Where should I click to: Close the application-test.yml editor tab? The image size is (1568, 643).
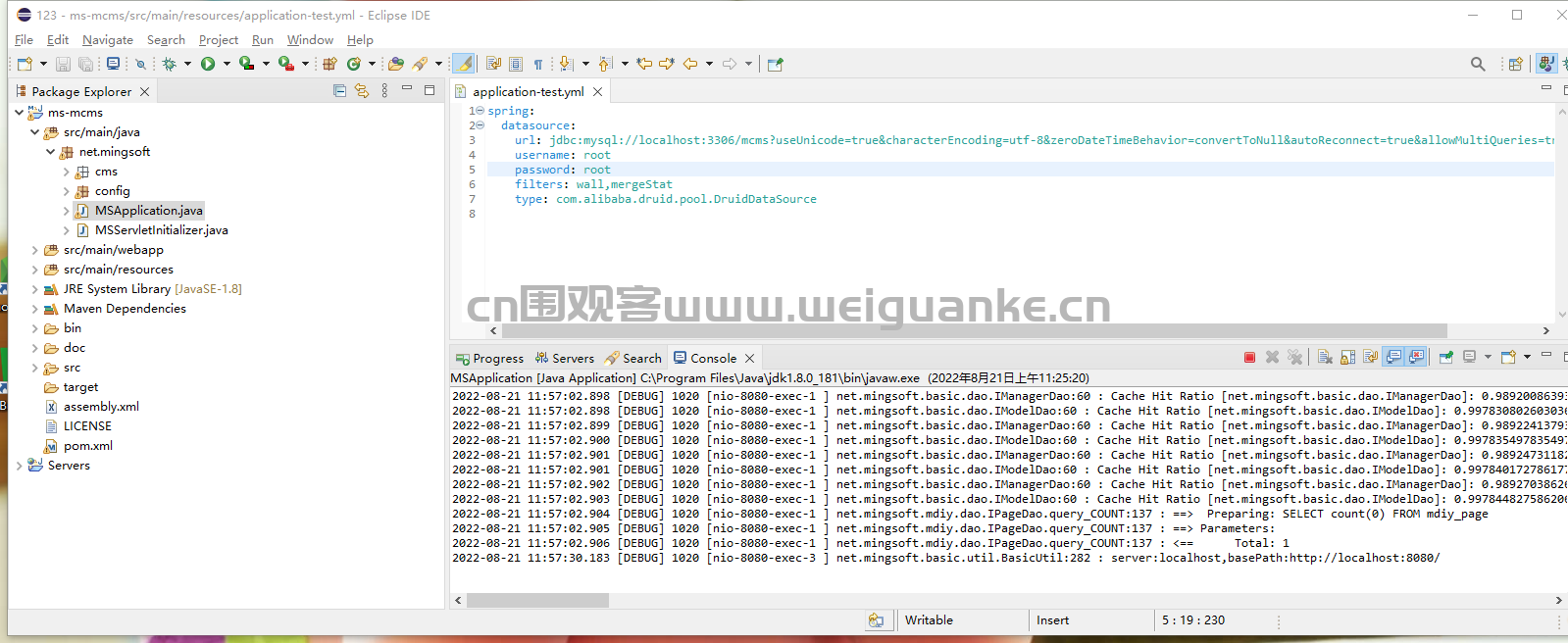click(597, 91)
